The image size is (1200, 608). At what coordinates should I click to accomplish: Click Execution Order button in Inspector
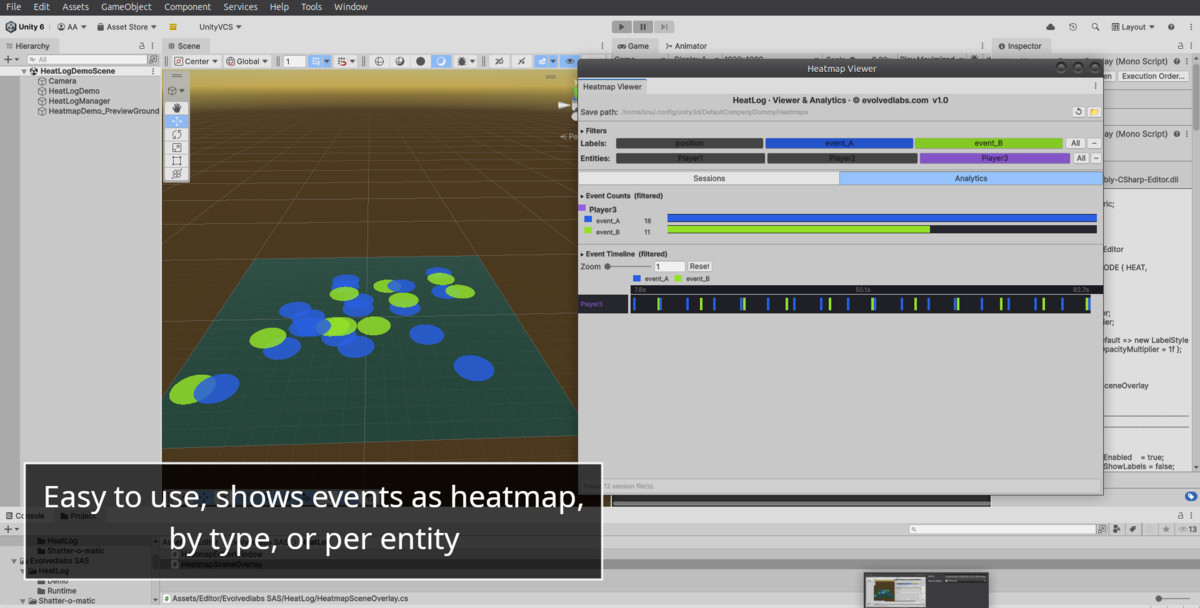tap(1153, 76)
